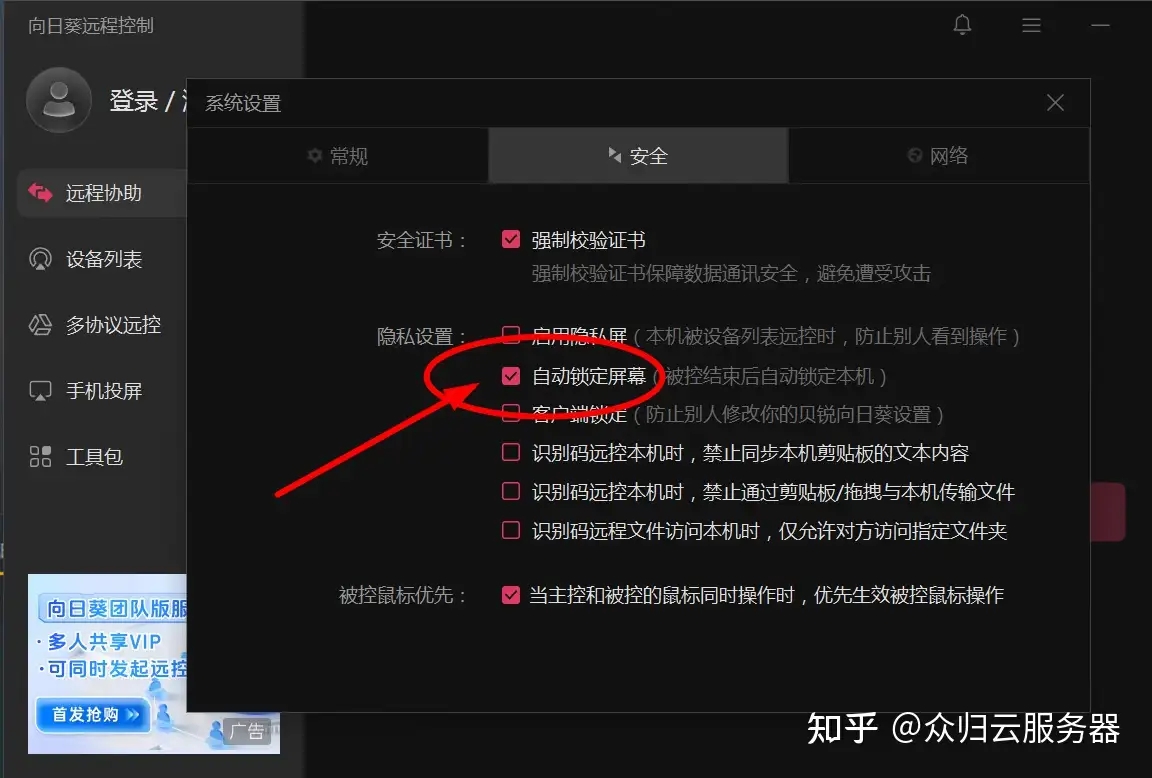Image resolution: width=1152 pixels, height=778 pixels.
Task: Disable 自动锁定屏幕 checkbox
Action: pos(511,376)
